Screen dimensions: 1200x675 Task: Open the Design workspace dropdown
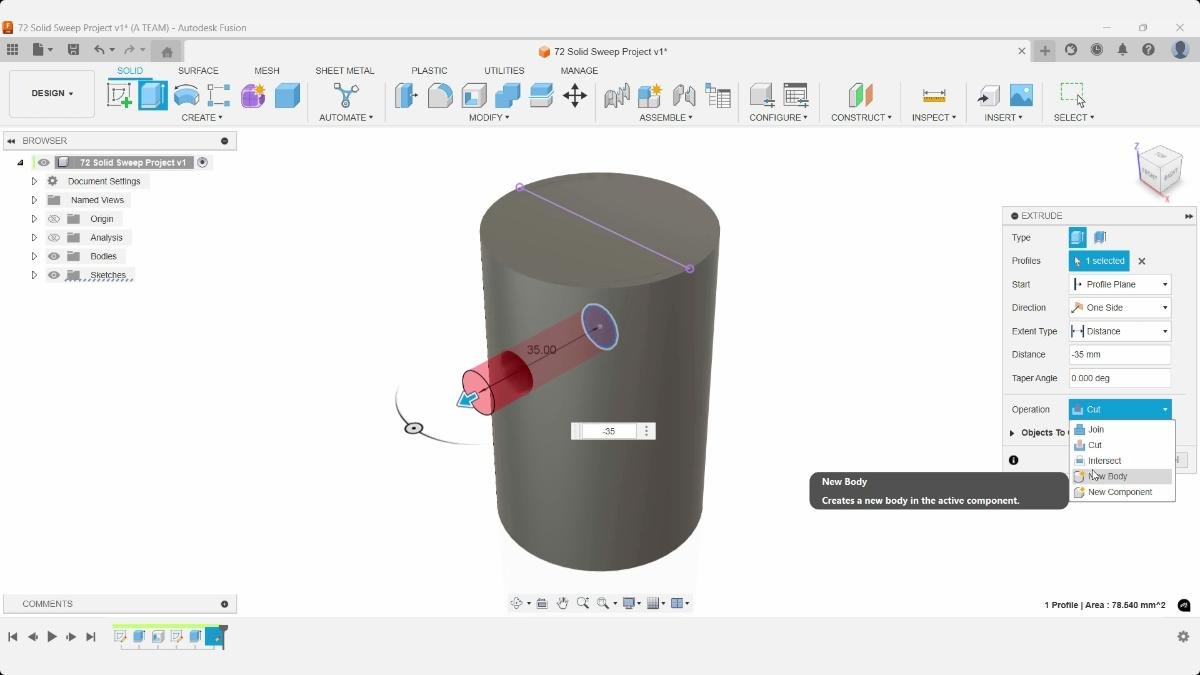[x=52, y=94]
